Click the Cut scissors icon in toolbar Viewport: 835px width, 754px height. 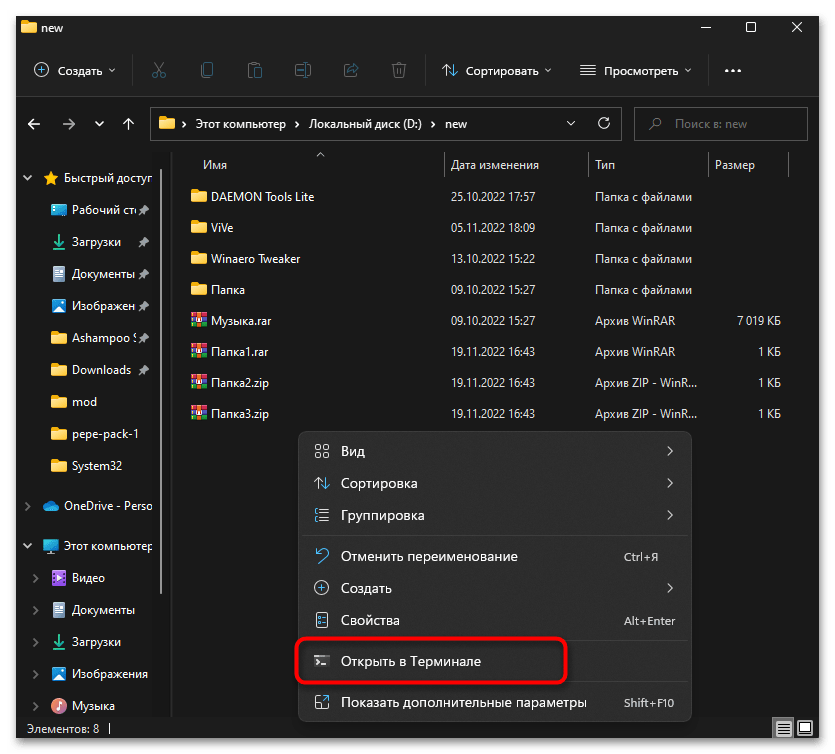click(x=158, y=70)
